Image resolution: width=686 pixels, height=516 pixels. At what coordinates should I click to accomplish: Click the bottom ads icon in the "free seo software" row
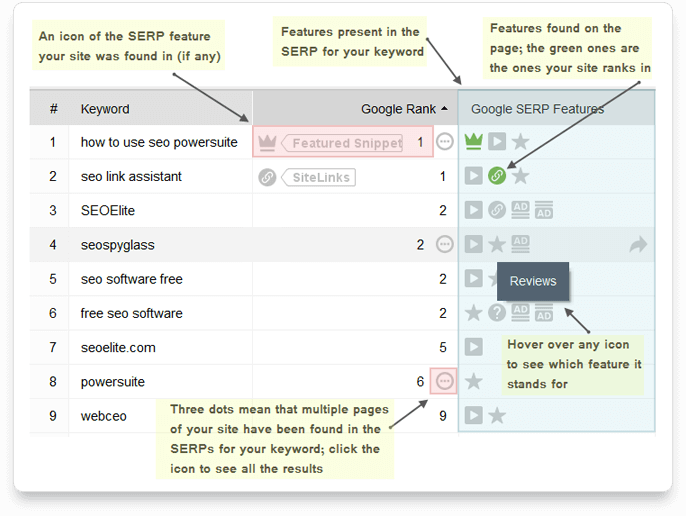coord(544,313)
